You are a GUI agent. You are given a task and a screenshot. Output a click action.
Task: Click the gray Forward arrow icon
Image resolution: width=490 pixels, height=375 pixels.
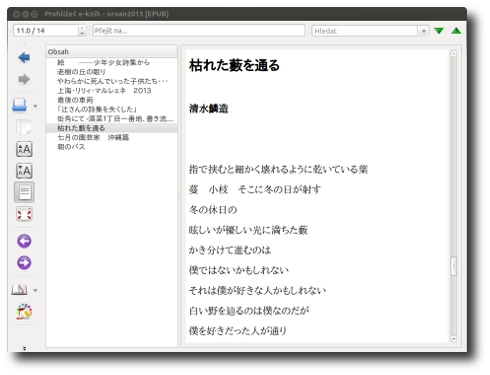24,79
